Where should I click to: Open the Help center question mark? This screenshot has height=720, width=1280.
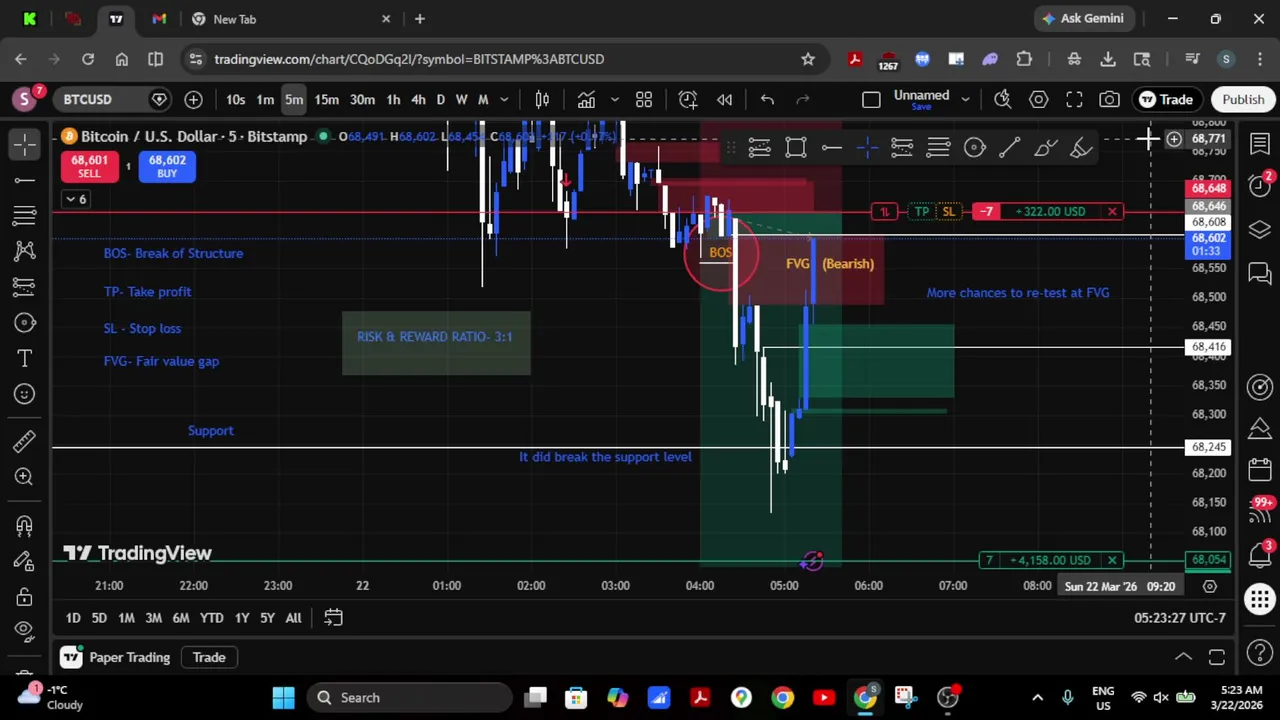[x=1259, y=654]
